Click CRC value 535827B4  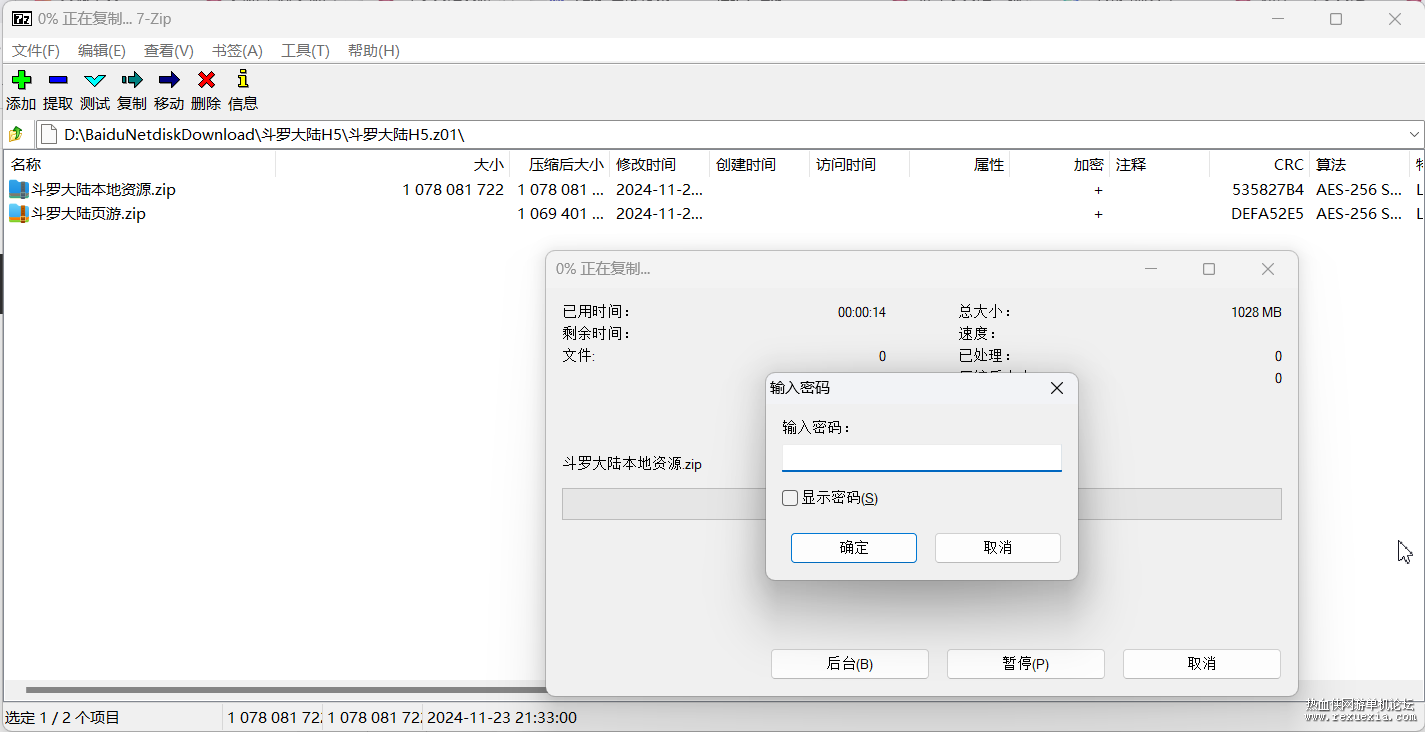click(1268, 189)
